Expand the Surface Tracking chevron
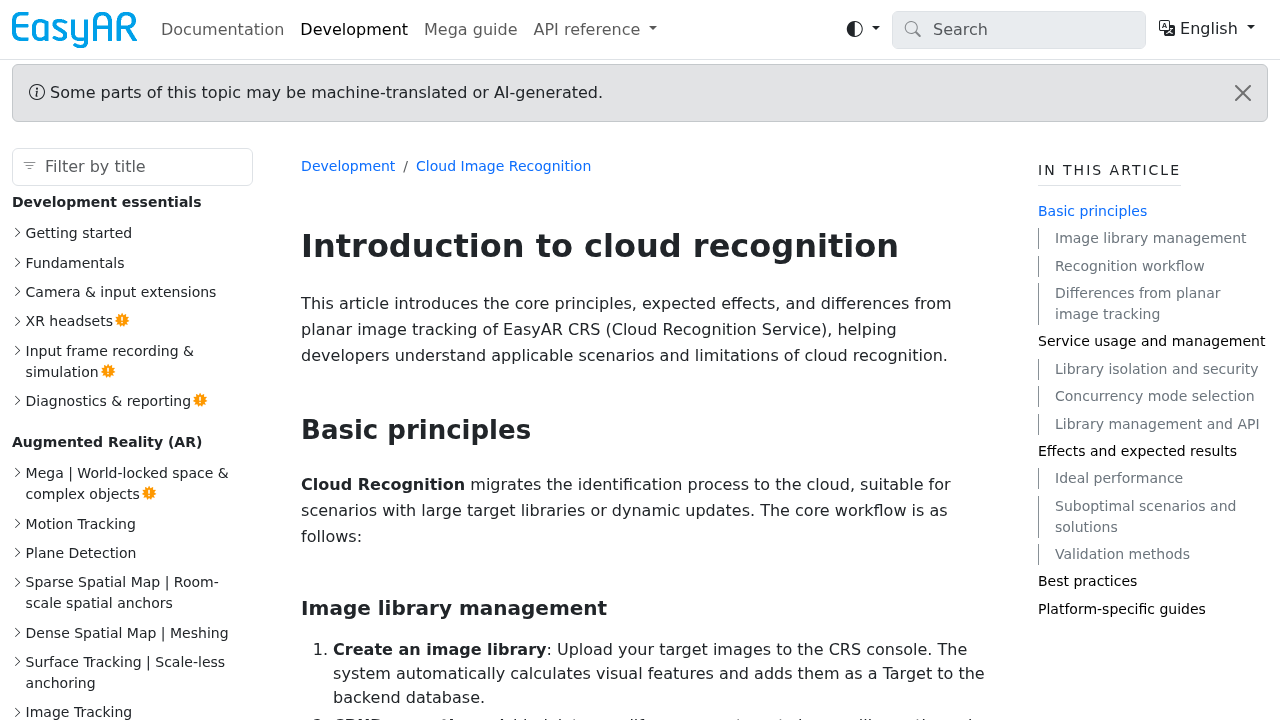The width and height of the screenshot is (1280, 720). pyautogui.click(x=17, y=662)
